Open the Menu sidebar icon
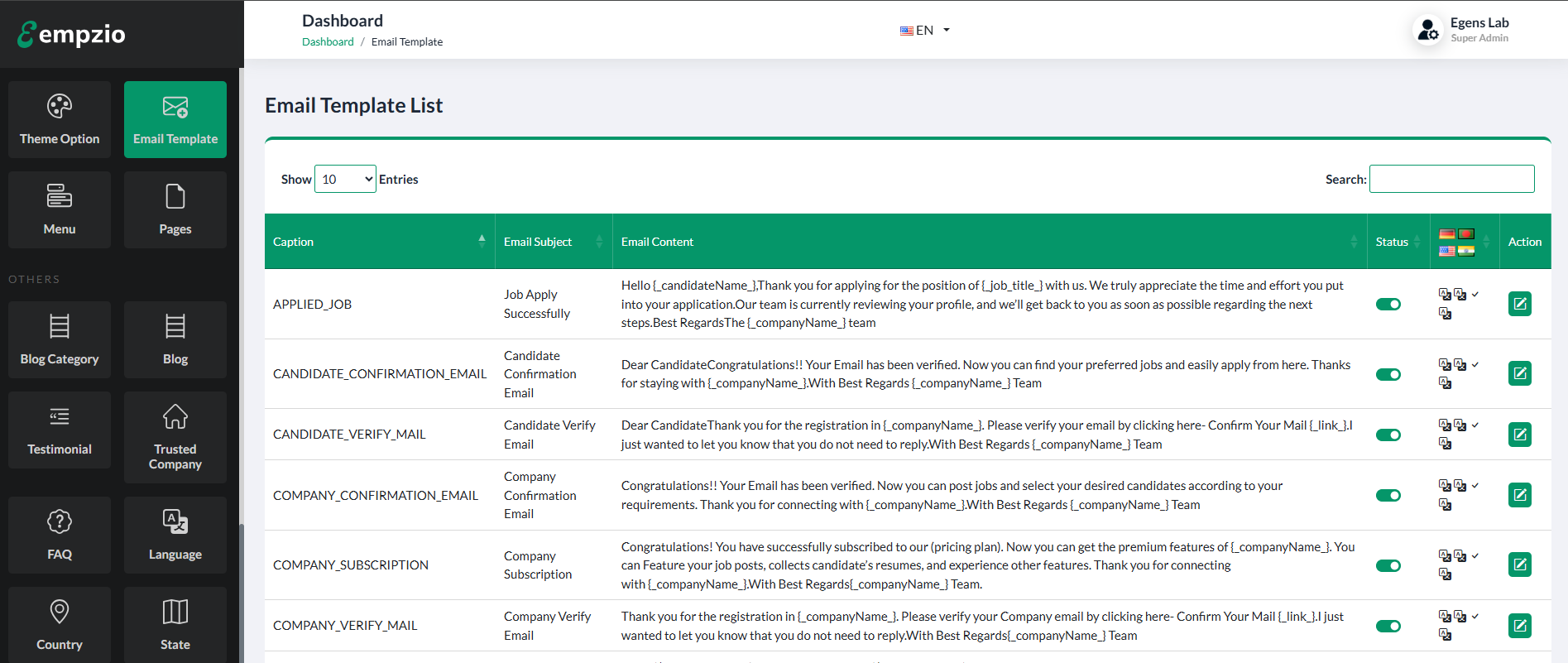This screenshot has width=1568, height=663. pos(60,209)
